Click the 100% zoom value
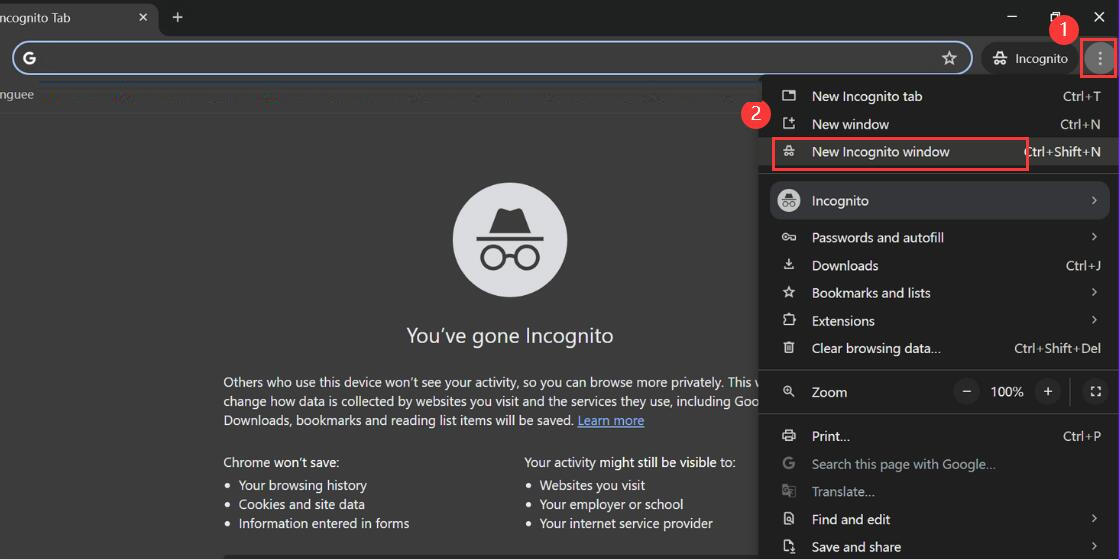The height and width of the screenshot is (560, 1120). 1007,392
